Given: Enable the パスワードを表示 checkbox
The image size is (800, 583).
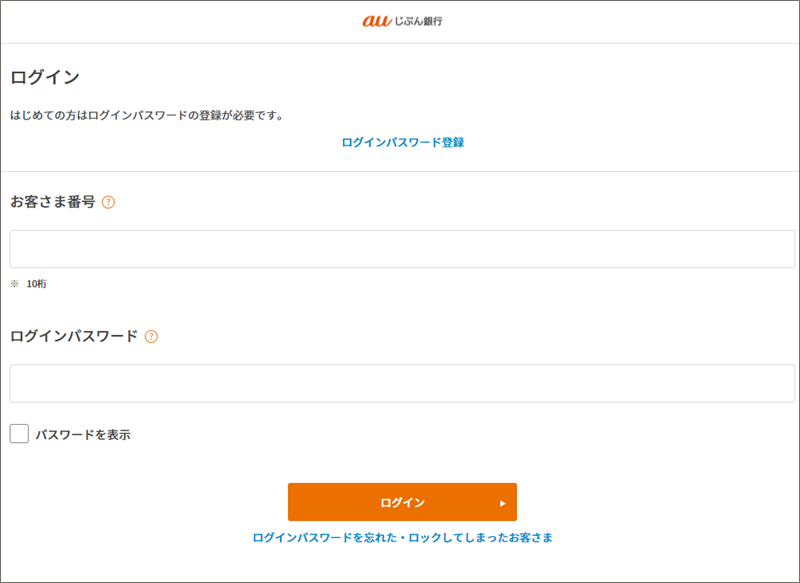Looking at the screenshot, I should point(19,434).
